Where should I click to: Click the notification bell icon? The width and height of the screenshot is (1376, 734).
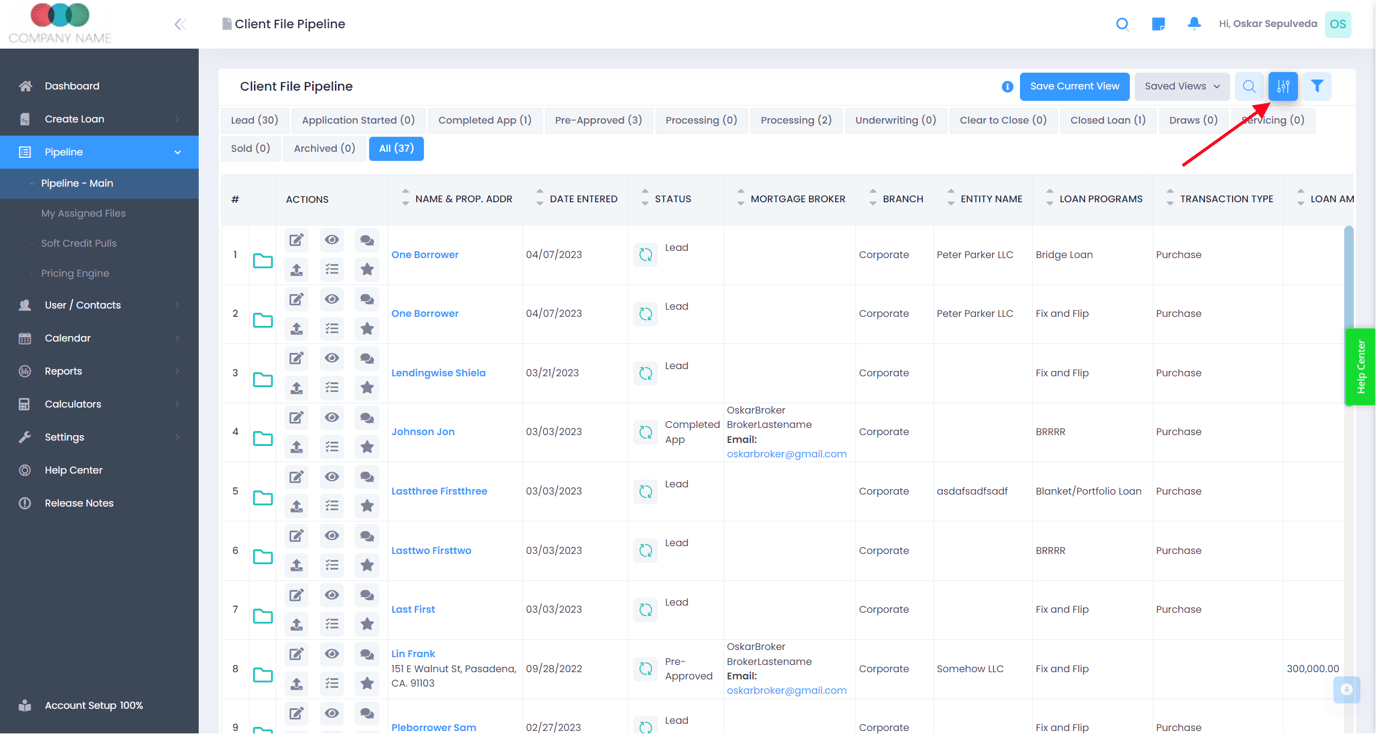pos(1194,24)
